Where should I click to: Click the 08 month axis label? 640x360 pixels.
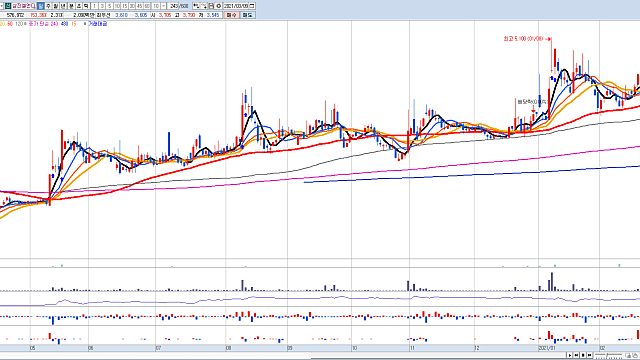tap(229, 348)
